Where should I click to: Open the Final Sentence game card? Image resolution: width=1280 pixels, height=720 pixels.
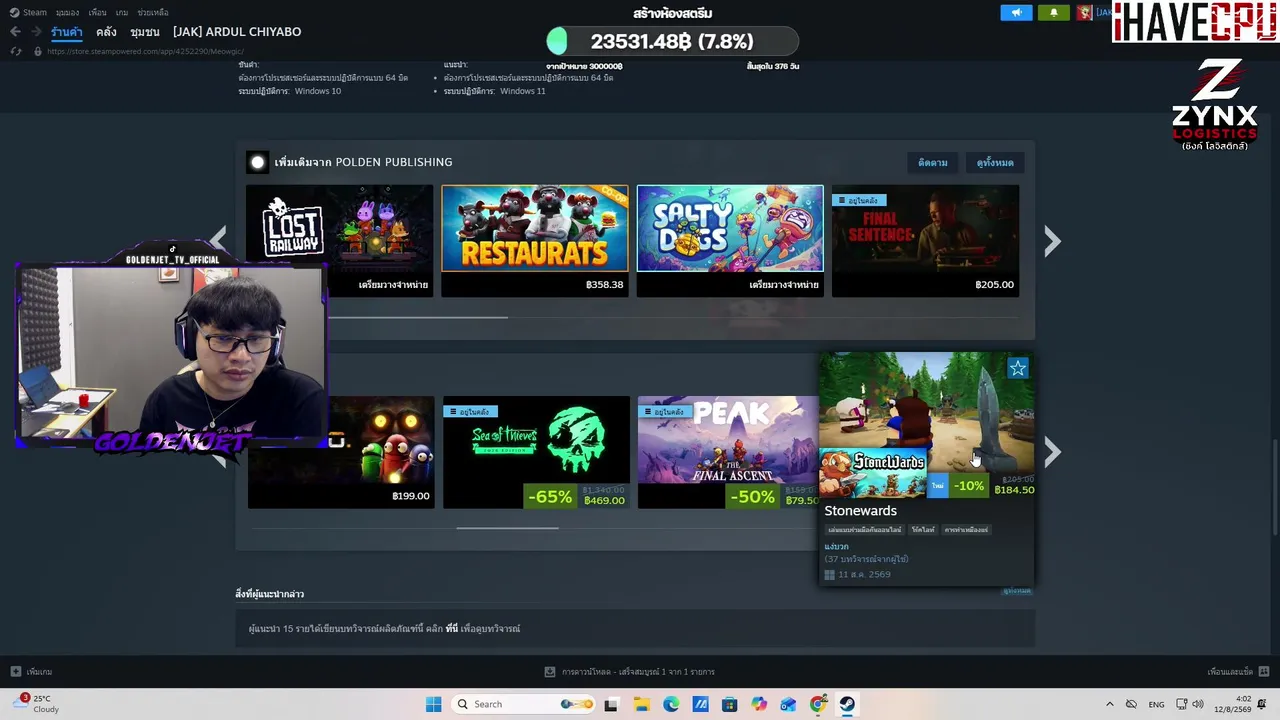(925, 241)
